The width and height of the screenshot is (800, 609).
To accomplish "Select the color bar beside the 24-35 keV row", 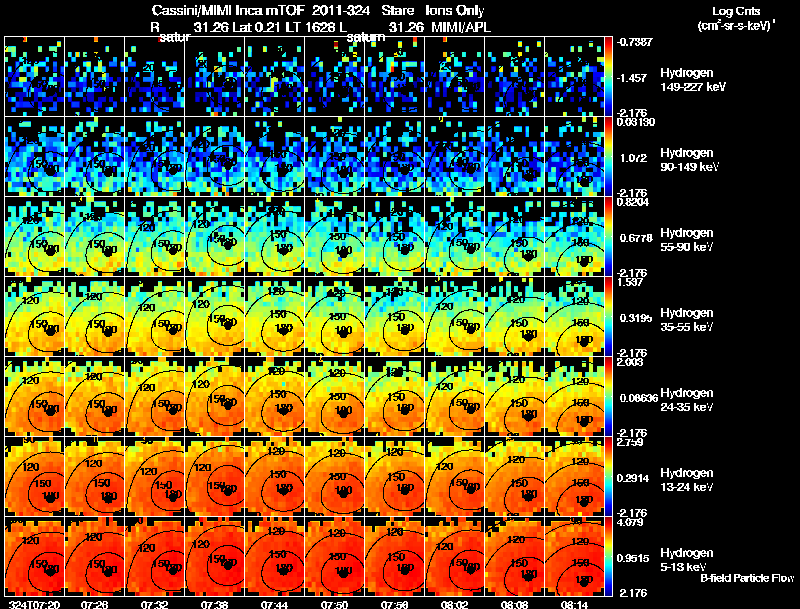I will coord(608,397).
